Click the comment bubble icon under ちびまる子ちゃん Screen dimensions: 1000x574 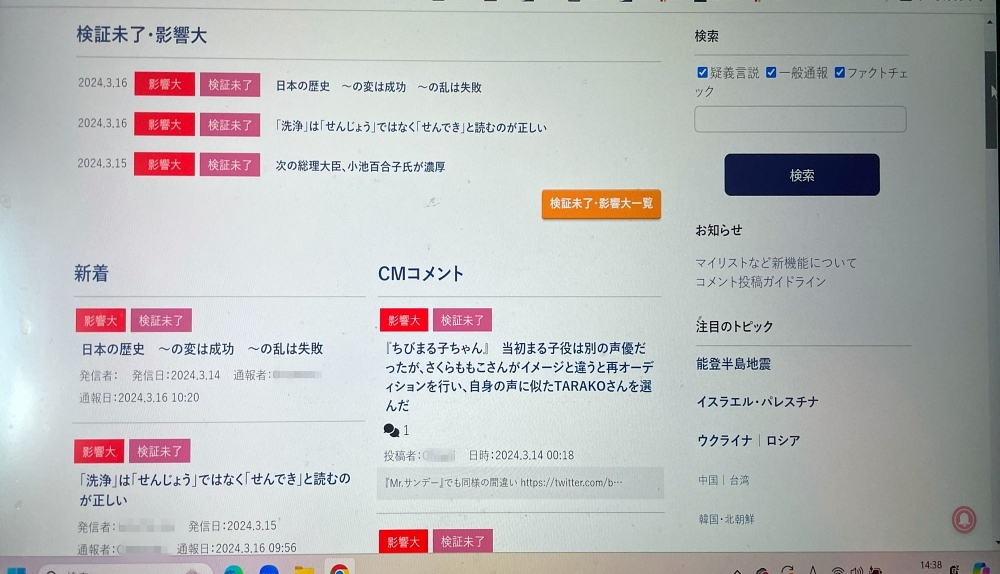coord(391,430)
